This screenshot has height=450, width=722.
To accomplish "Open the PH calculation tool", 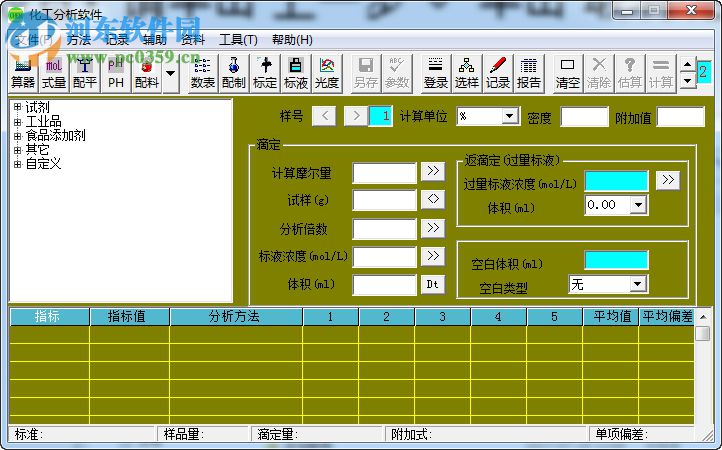I will [116, 73].
